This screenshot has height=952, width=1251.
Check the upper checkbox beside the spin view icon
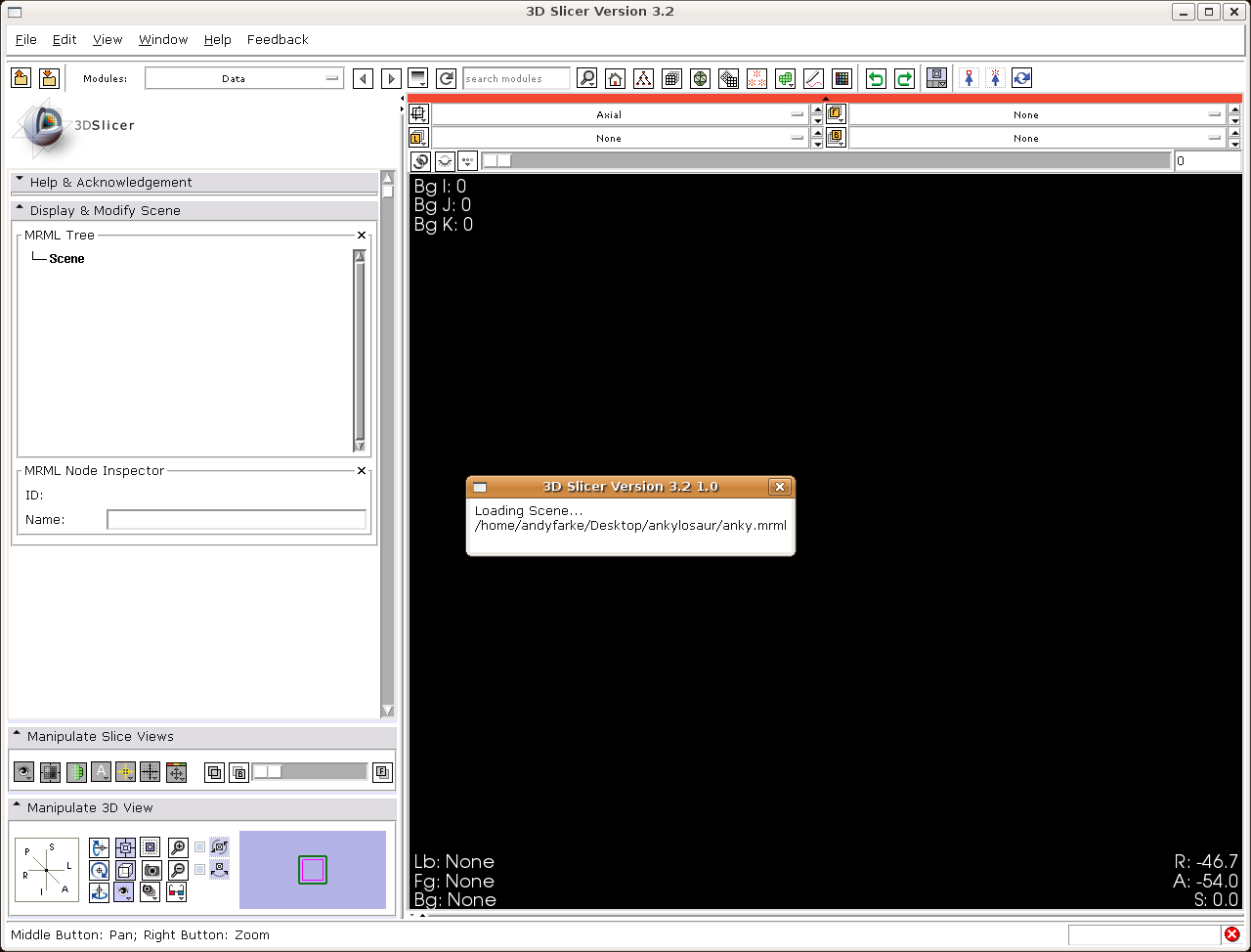tap(200, 847)
